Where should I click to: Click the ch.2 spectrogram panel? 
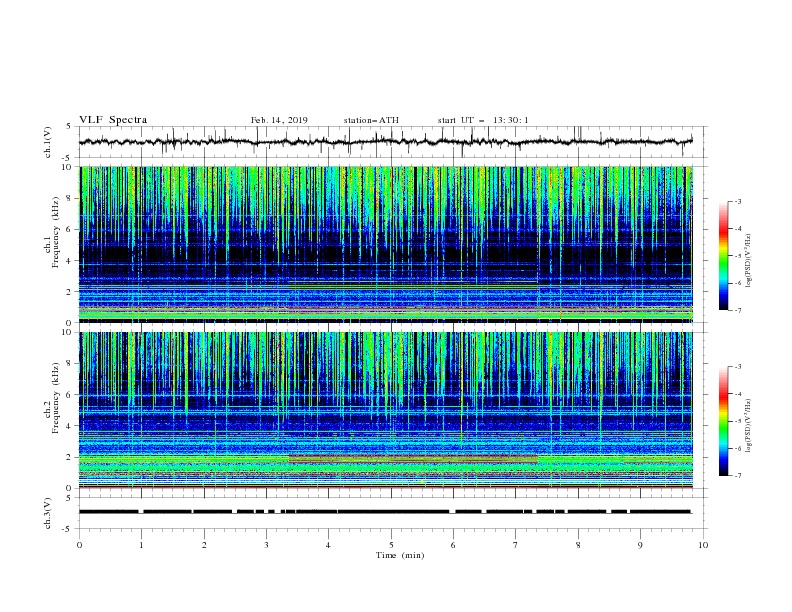(386, 410)
